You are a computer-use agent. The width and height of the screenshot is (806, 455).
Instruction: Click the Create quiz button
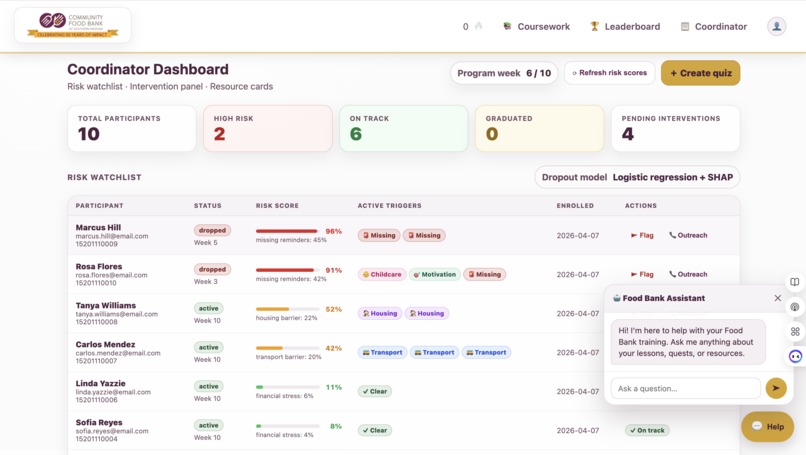(x=700, y=73)
